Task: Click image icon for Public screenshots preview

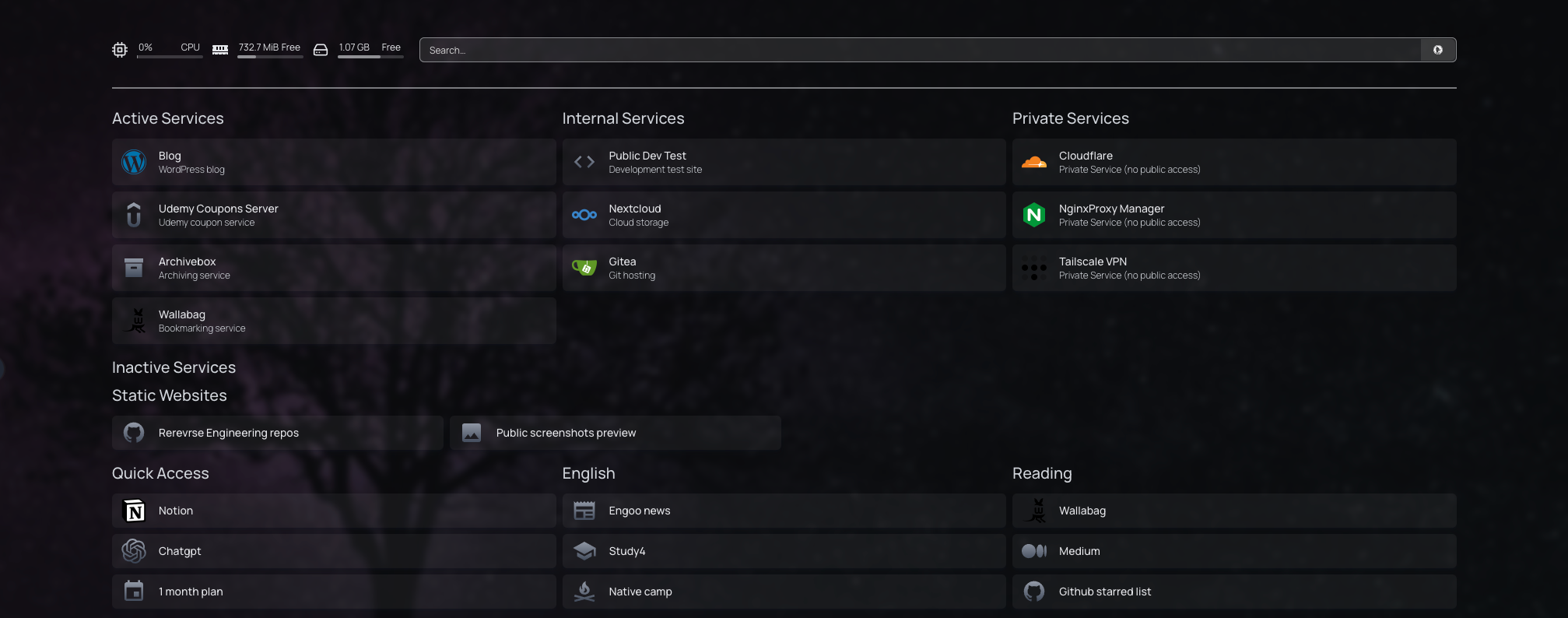Action: (472, 433)
